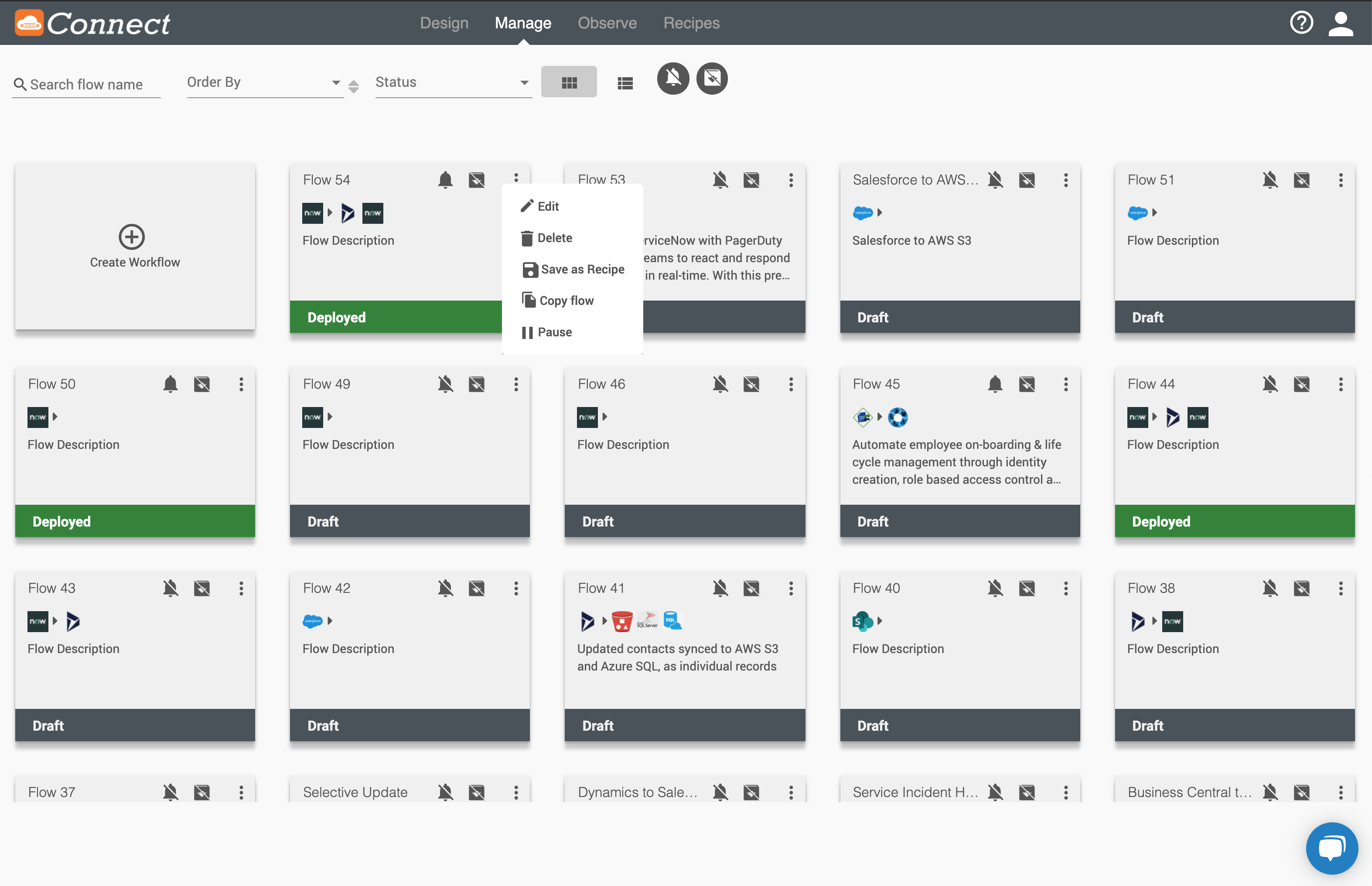Open the three-dot menu on Flow 50
The height and width of the screenshot is (886, 1372).
tap(241, 384)
